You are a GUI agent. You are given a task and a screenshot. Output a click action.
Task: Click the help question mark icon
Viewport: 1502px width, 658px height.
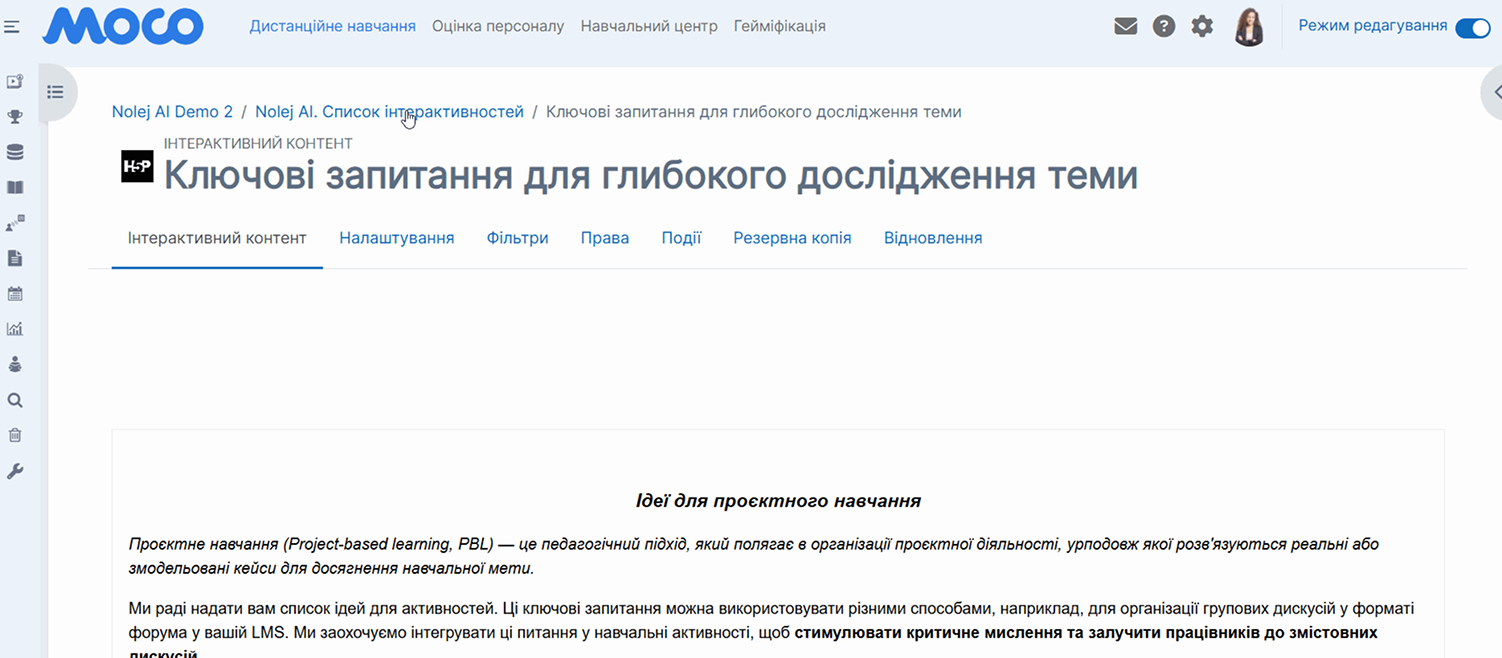(1163, 27)
